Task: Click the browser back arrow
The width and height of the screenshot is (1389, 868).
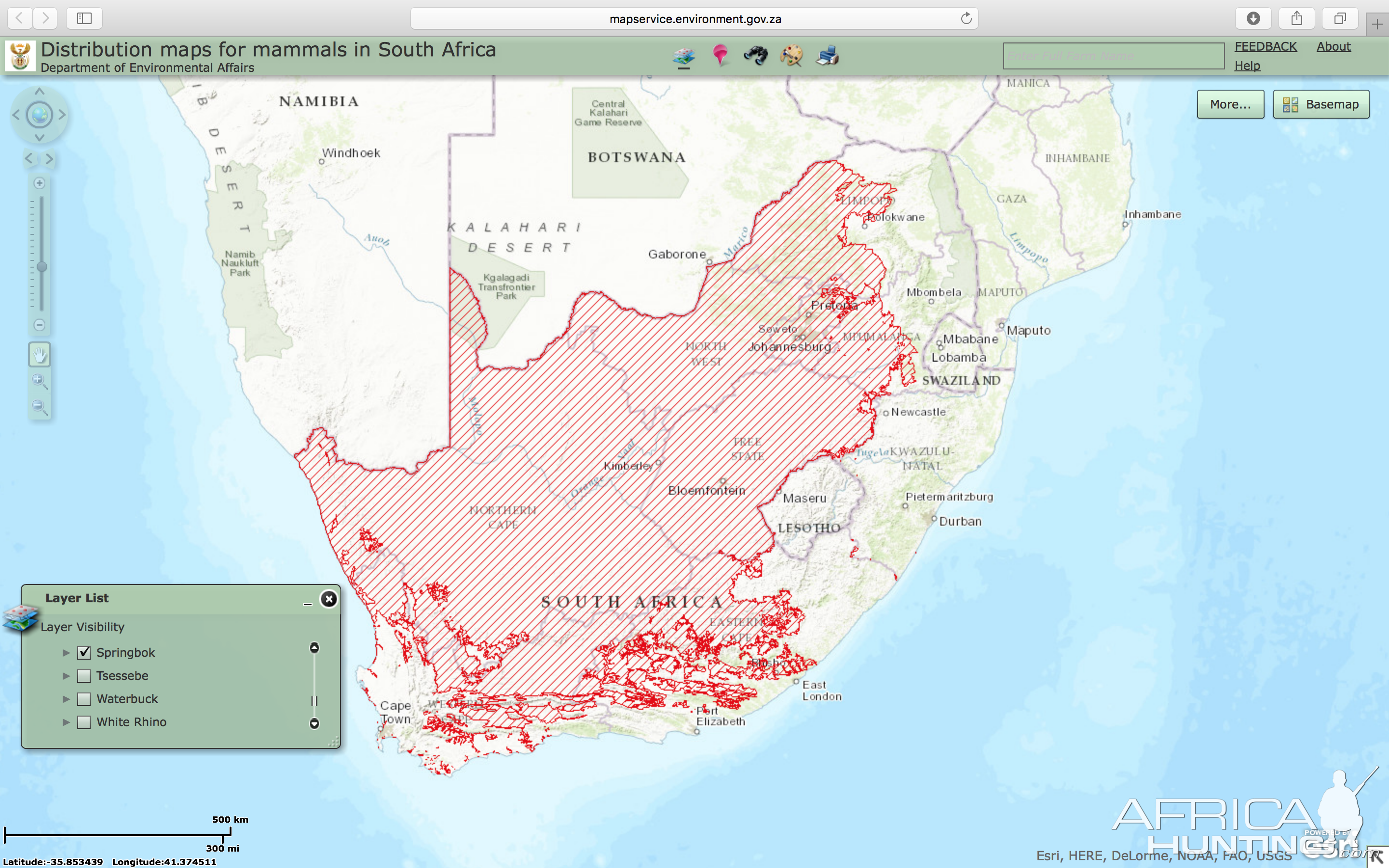Action: [x=19, y=18]
